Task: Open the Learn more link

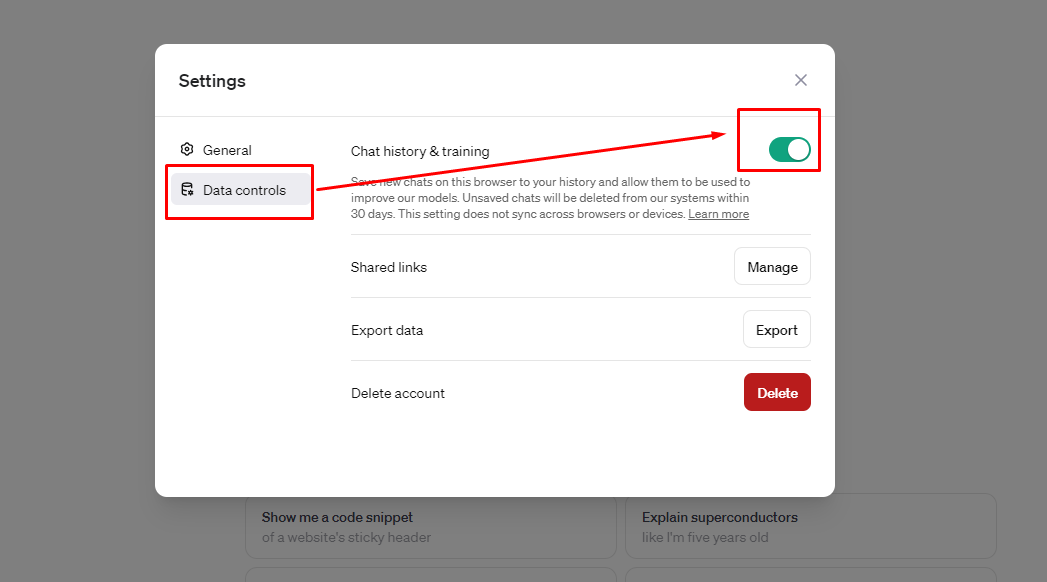Action: (718, 214)
